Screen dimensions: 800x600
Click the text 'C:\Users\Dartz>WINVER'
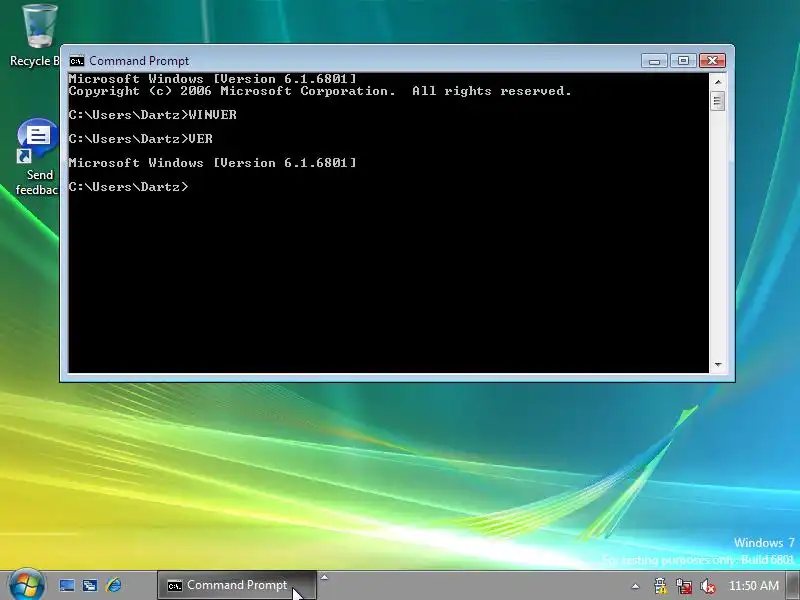pos(153,115)
